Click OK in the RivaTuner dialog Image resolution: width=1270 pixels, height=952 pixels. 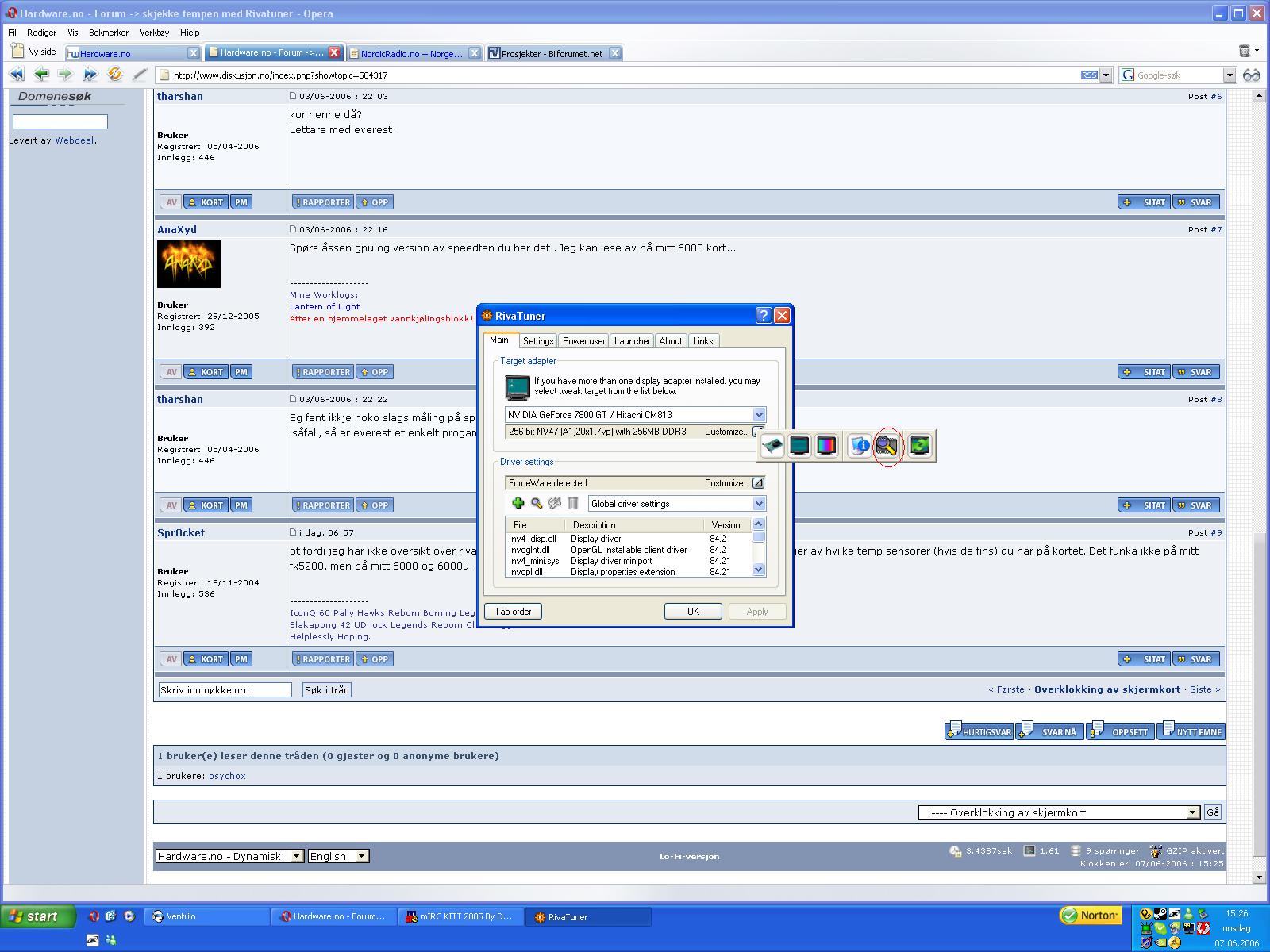coord(693,611)
